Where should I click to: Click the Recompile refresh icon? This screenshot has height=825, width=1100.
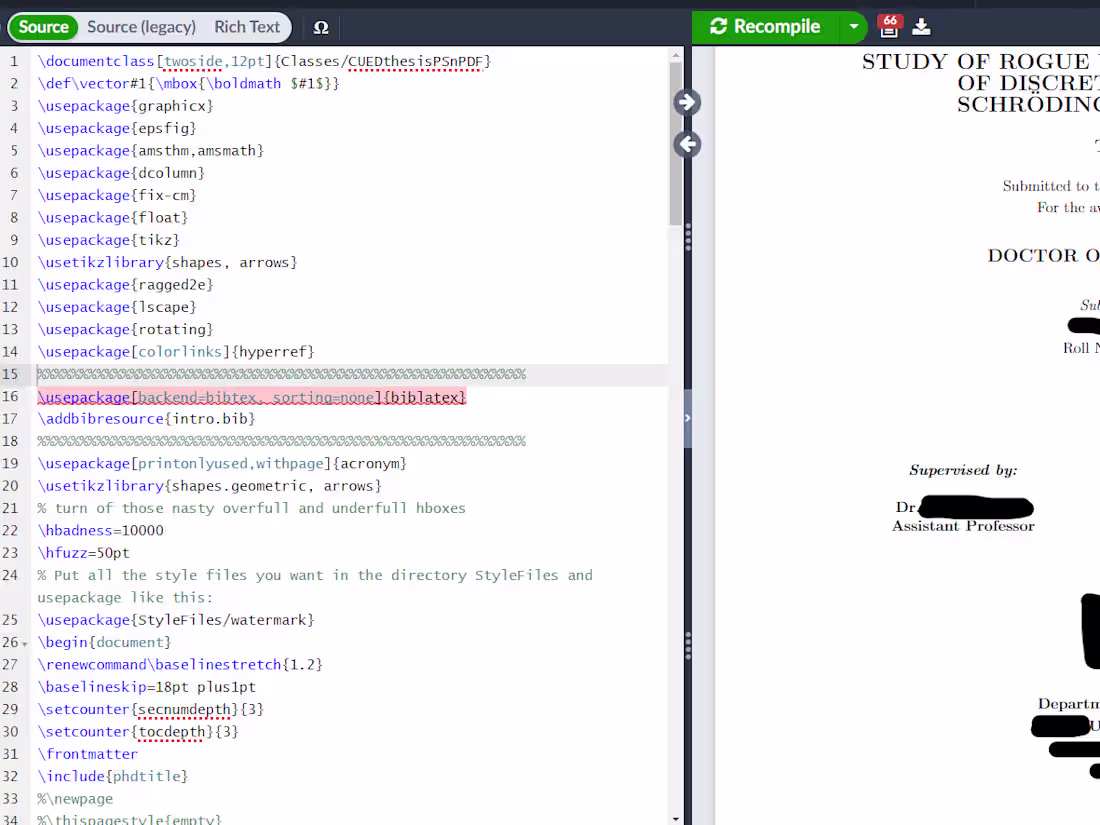tap(718, 27)
